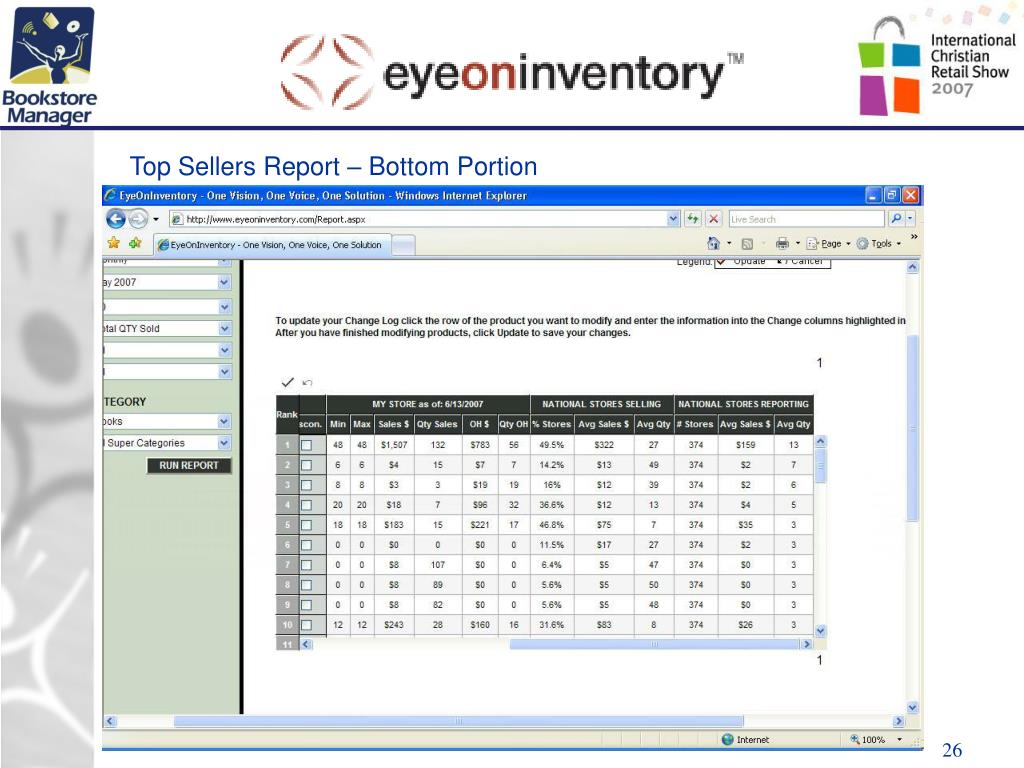Click the 49.5% stores cell

(552, 445)
